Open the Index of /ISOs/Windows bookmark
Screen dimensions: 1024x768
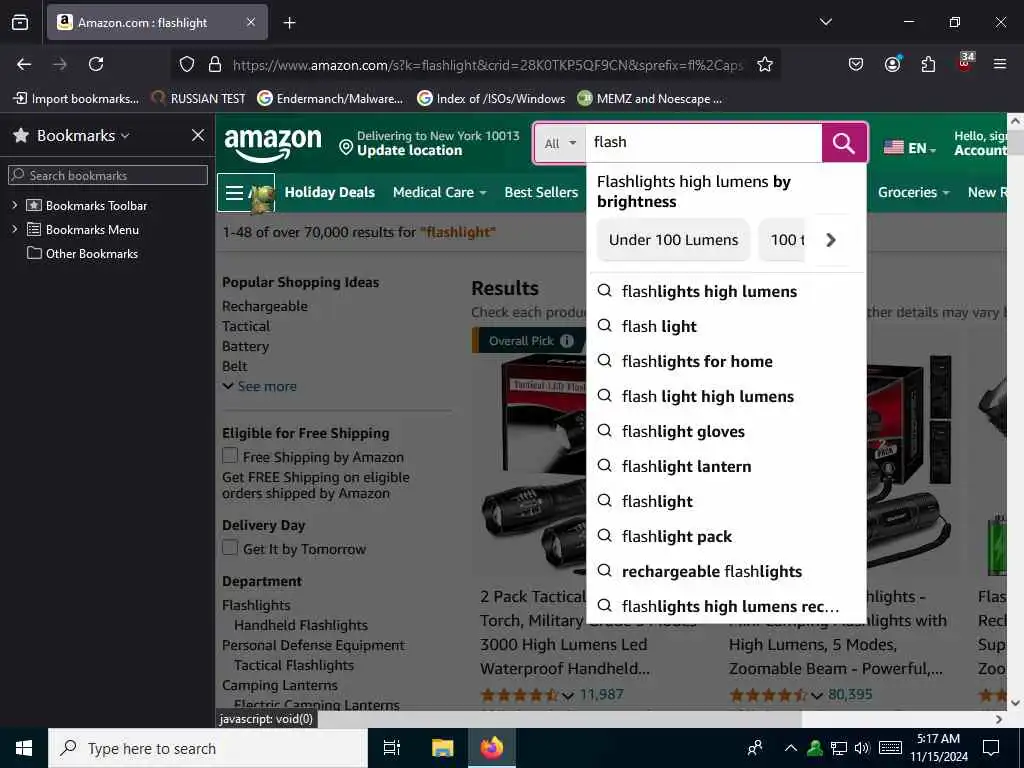492,99
